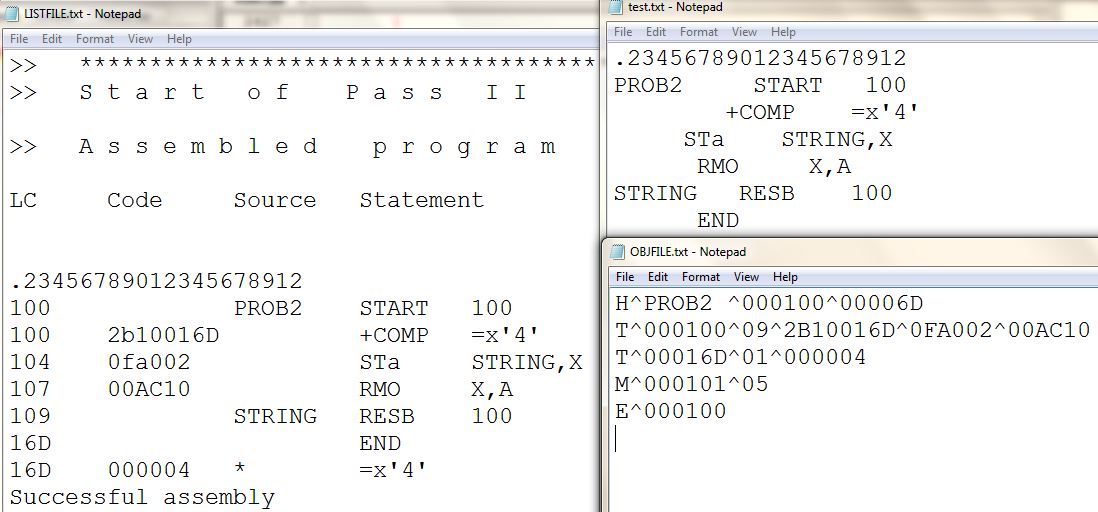Viewport: 1098px width, 512px height.
Task: Click location counter '104' in LISTFILE
Action: [30, 362]
